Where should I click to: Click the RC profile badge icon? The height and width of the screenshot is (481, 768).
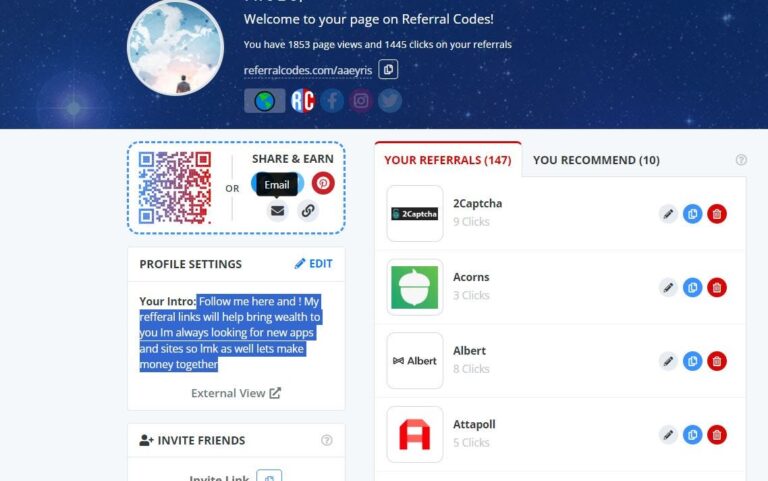[x=303, y=101]
